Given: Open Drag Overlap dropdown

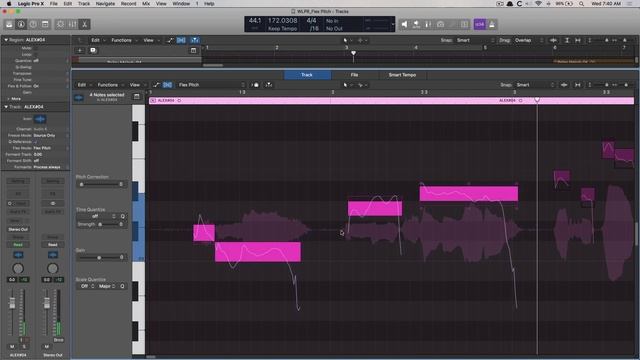Looking at the screenshot, I should tap(529, 40).
